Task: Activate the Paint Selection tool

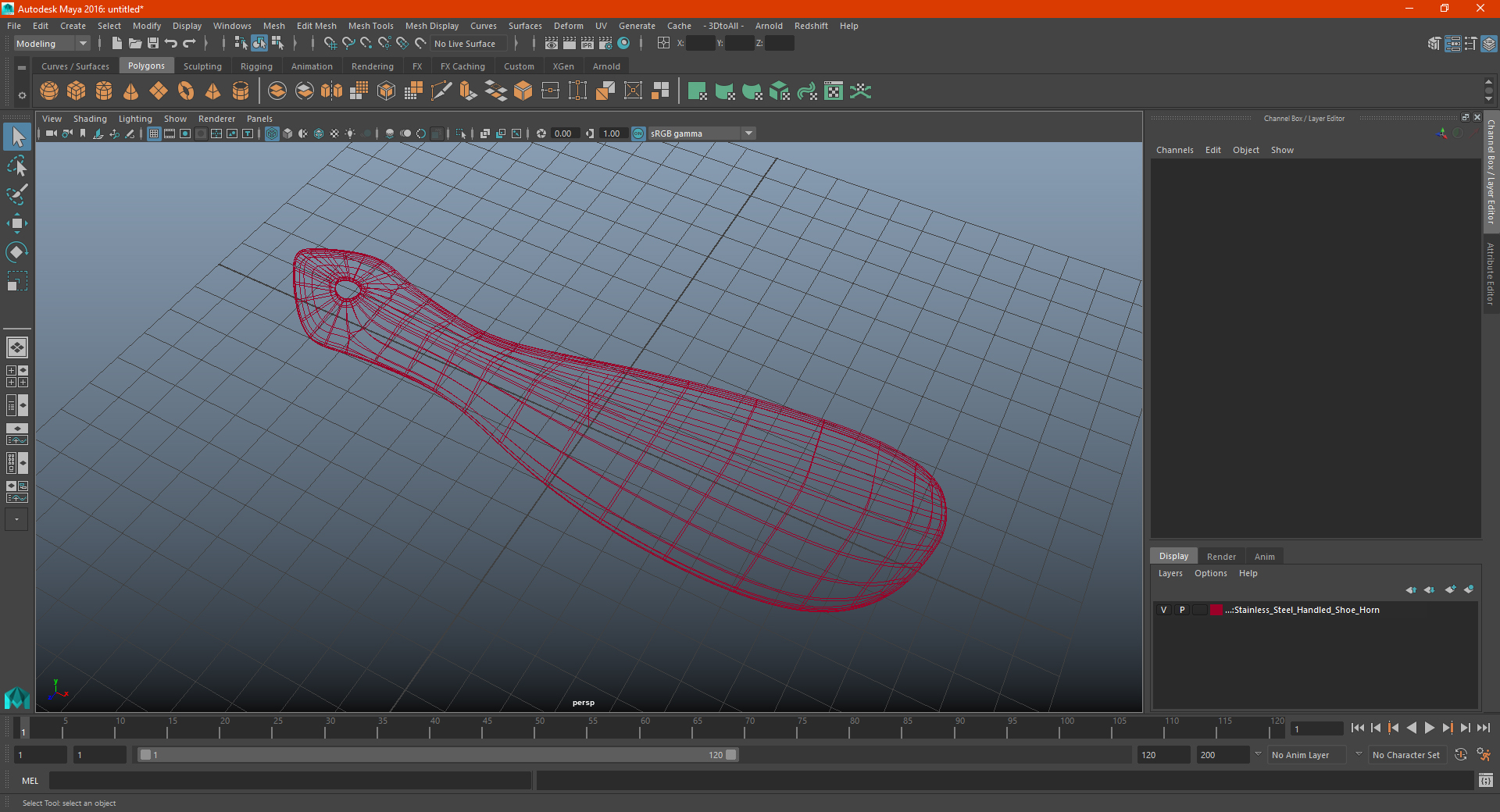Action: [x=16, y=194]
